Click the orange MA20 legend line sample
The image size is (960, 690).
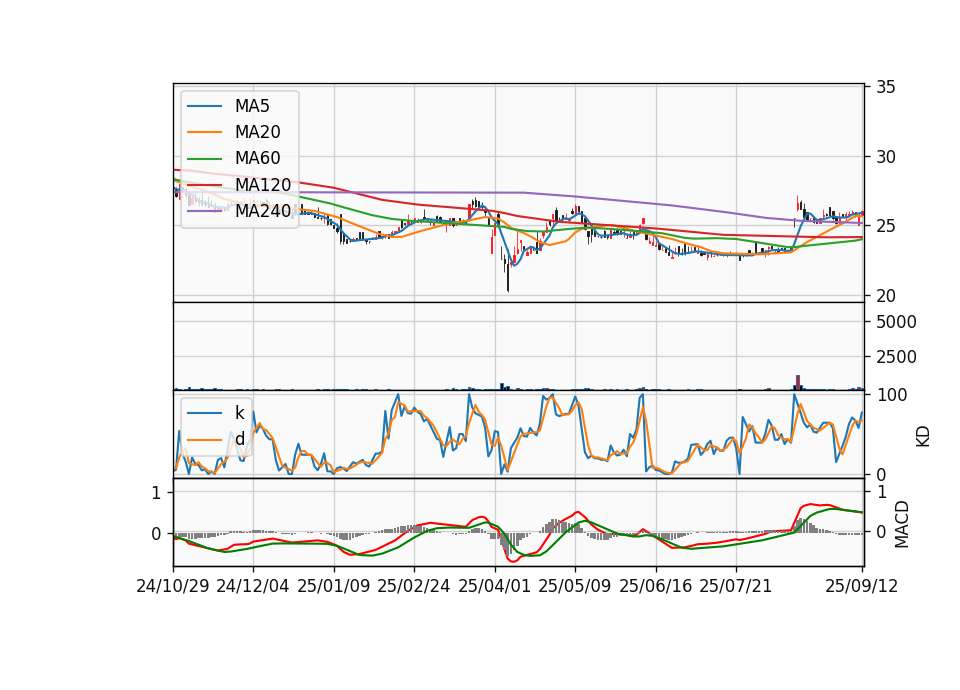click(204, 132)
